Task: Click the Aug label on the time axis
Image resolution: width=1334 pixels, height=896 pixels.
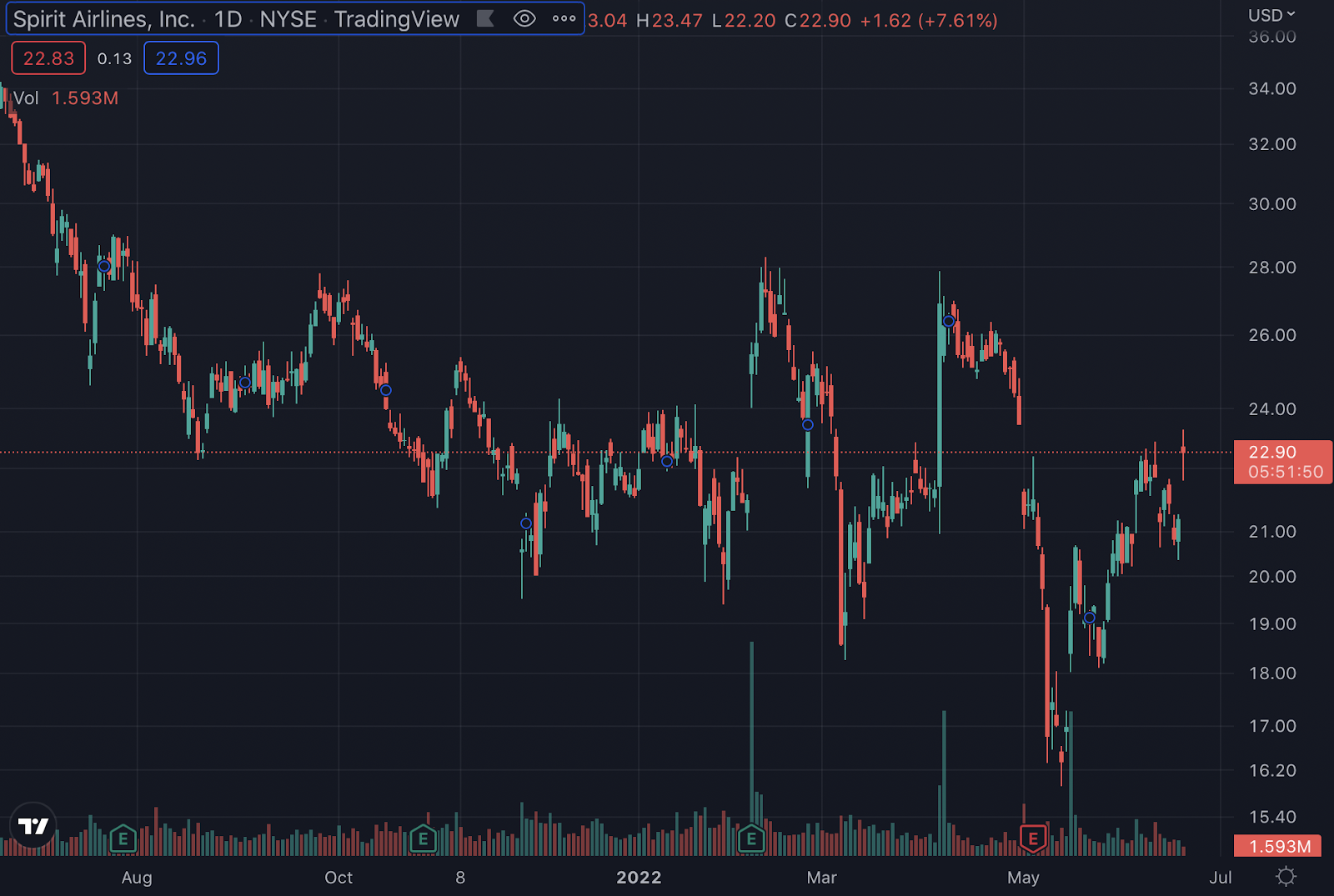Action: tap(137, 878)
